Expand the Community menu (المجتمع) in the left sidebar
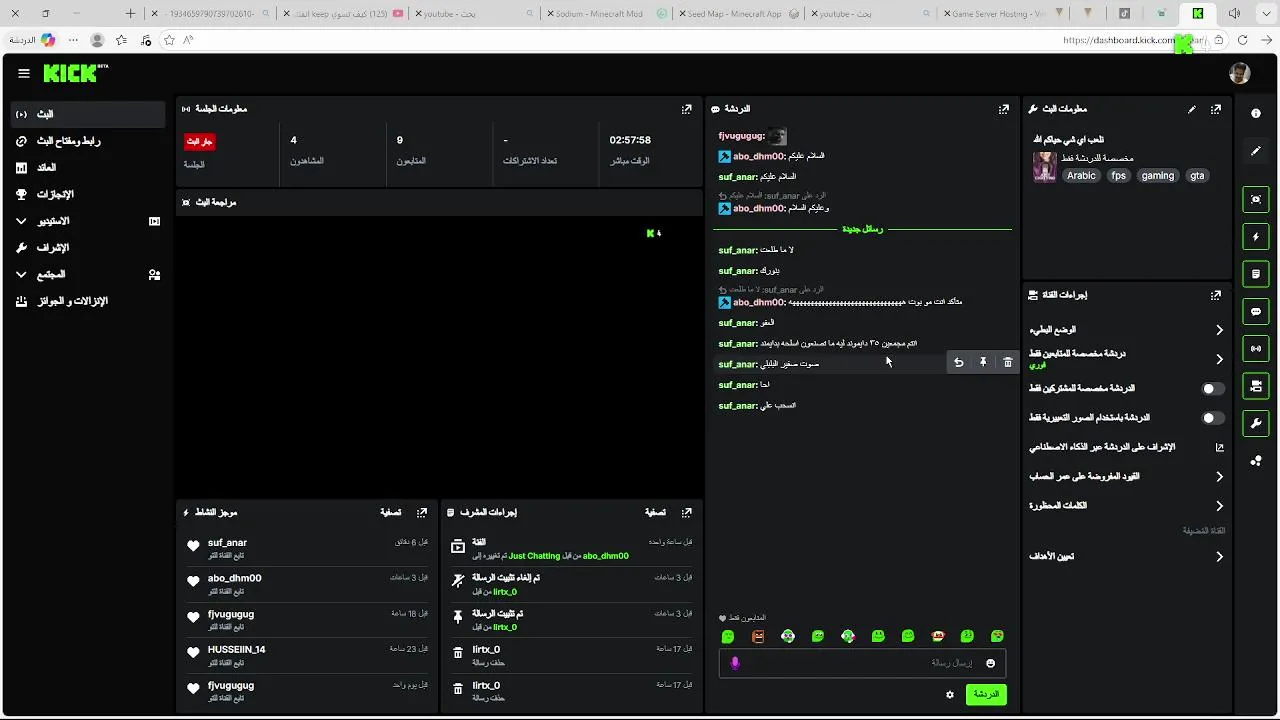 88,274
